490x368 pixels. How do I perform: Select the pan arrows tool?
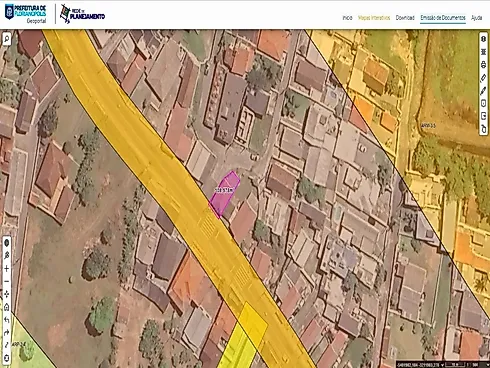pyautogui.click(x=7, y=294)
